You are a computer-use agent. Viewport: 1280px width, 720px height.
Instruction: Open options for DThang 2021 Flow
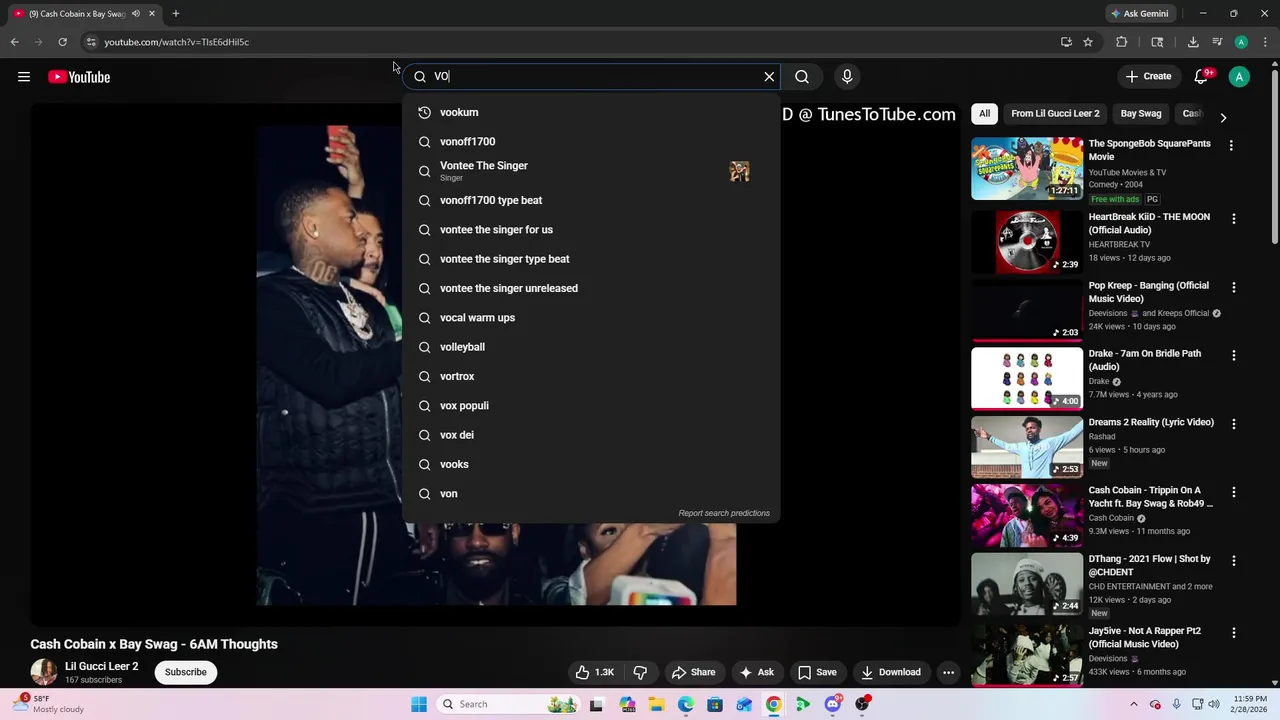[1234, 561]
